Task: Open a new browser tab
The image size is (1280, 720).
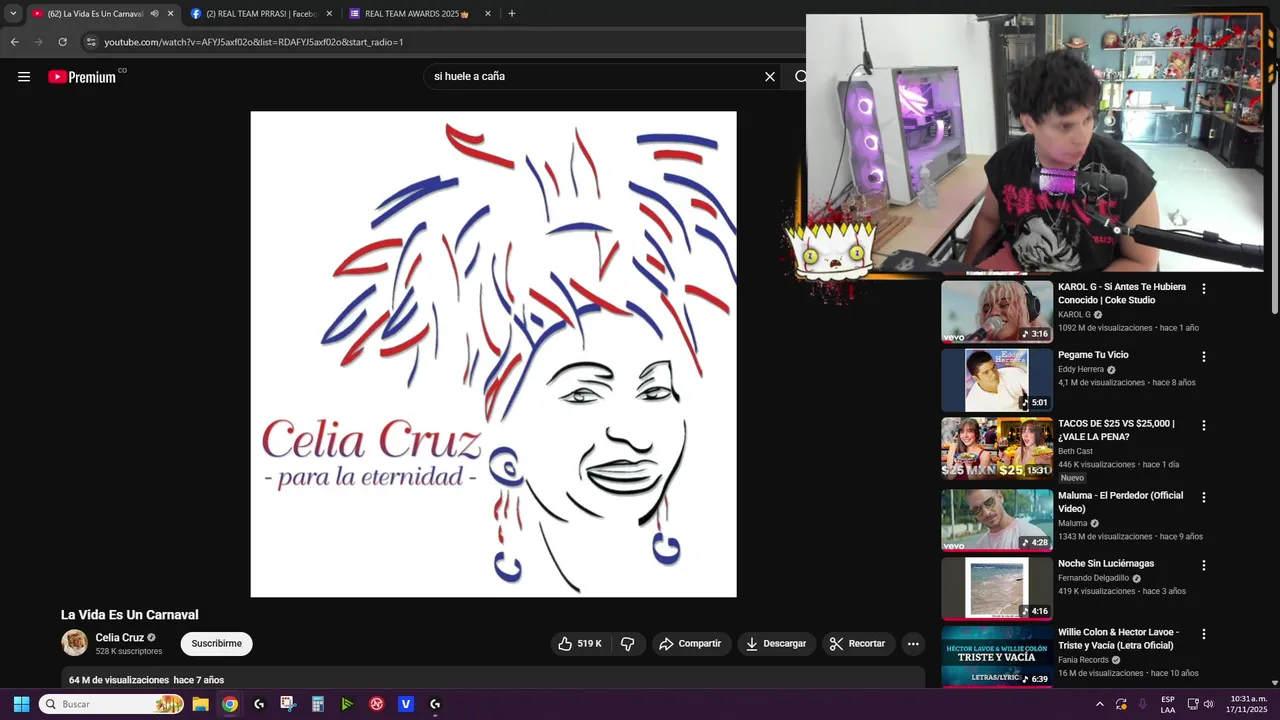Action: (x=512, y=14)
